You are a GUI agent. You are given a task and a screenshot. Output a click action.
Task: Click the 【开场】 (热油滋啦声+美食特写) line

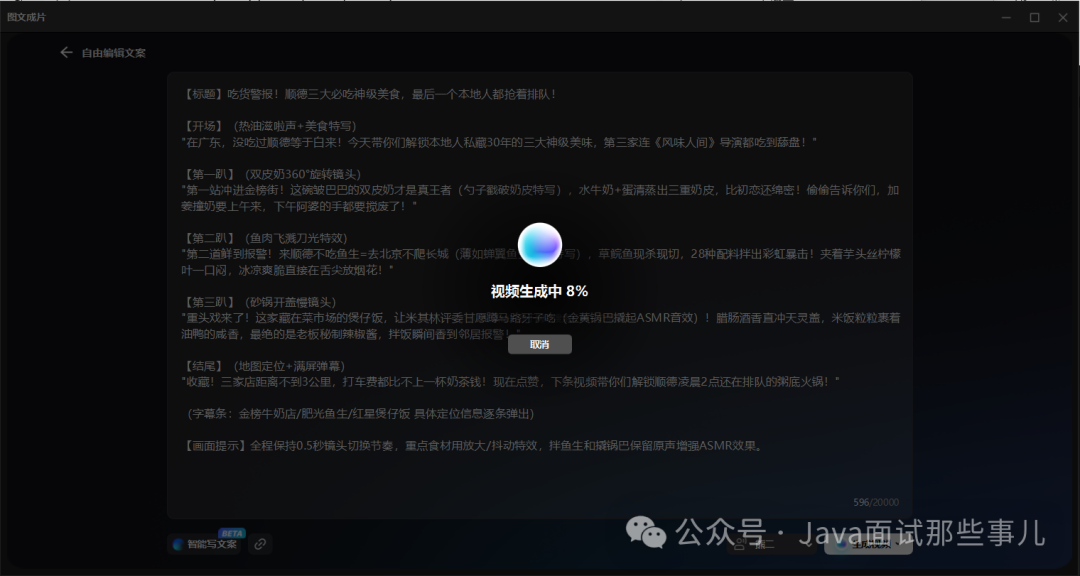point(269,126)
